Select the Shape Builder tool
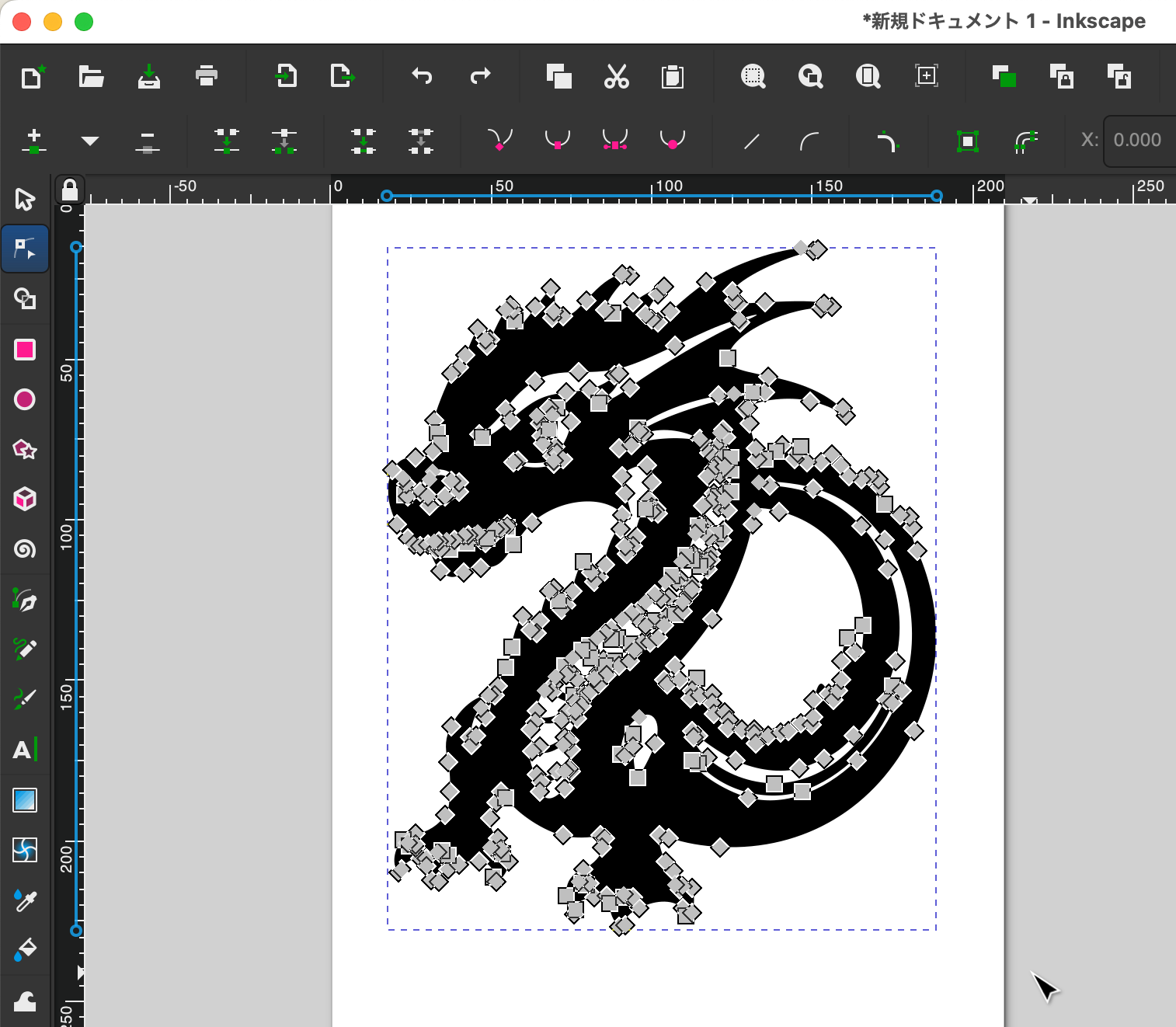The width and height of the screenshot is (1176, 1027). [x=25, y=298]
